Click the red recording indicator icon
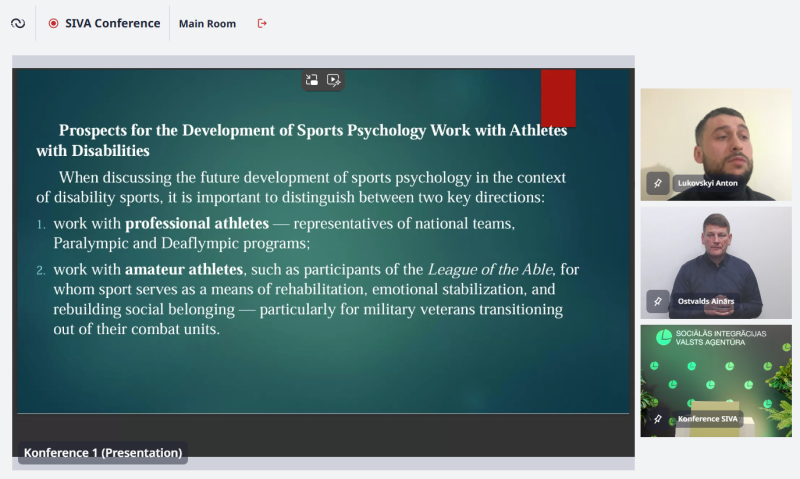This screenshot has width=800, height=479. [x=53, y=23]
